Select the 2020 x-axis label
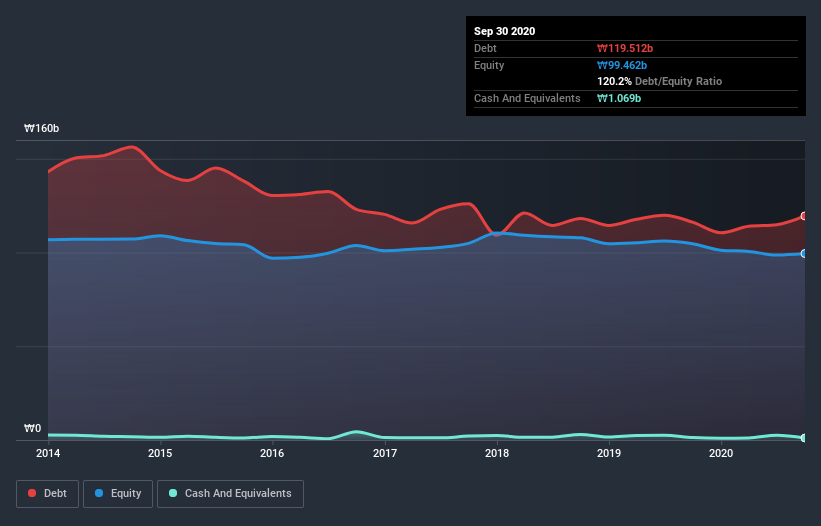Screen dimensions: 821x526 pos(721,453)
